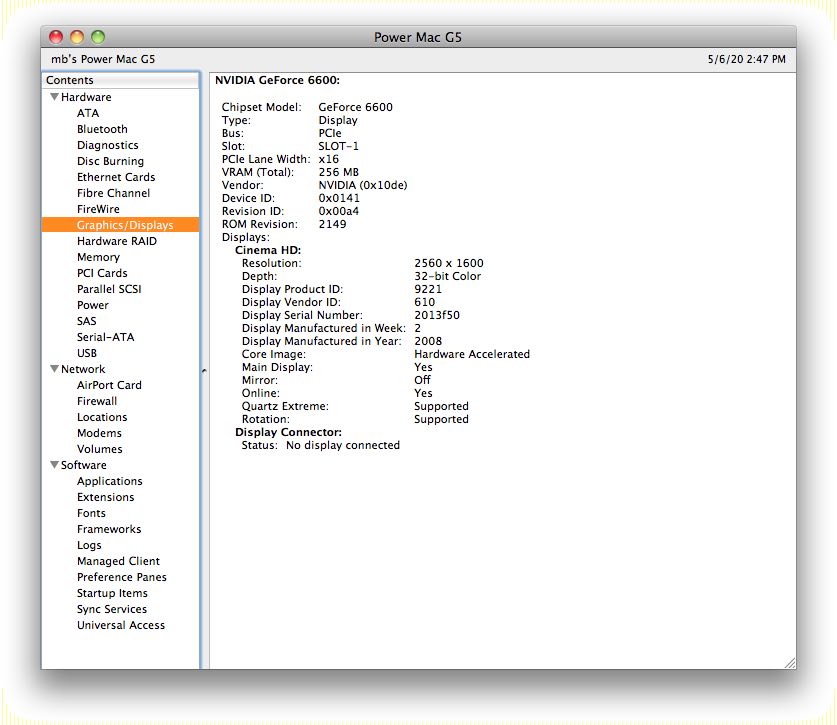Show Applications list under Software

pyautogui.click(x=109, y=482)
